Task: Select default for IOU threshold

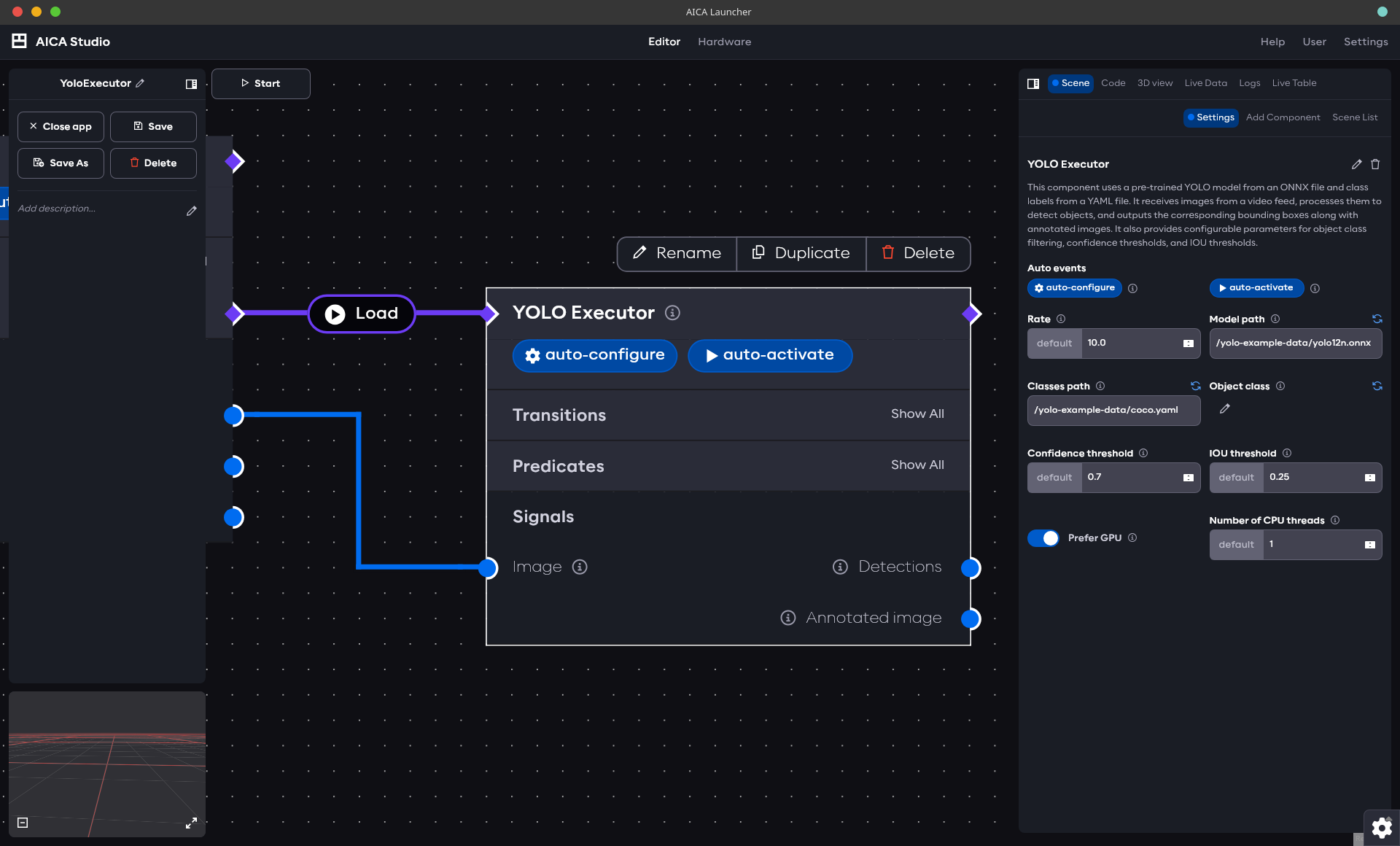Action: click(x=1236, y=477)
